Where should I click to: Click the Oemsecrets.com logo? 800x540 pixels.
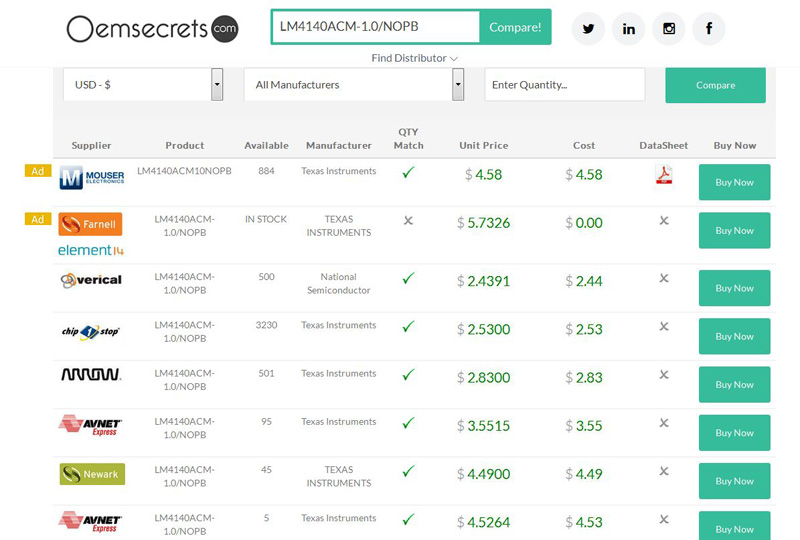click(x=152, y=29)
